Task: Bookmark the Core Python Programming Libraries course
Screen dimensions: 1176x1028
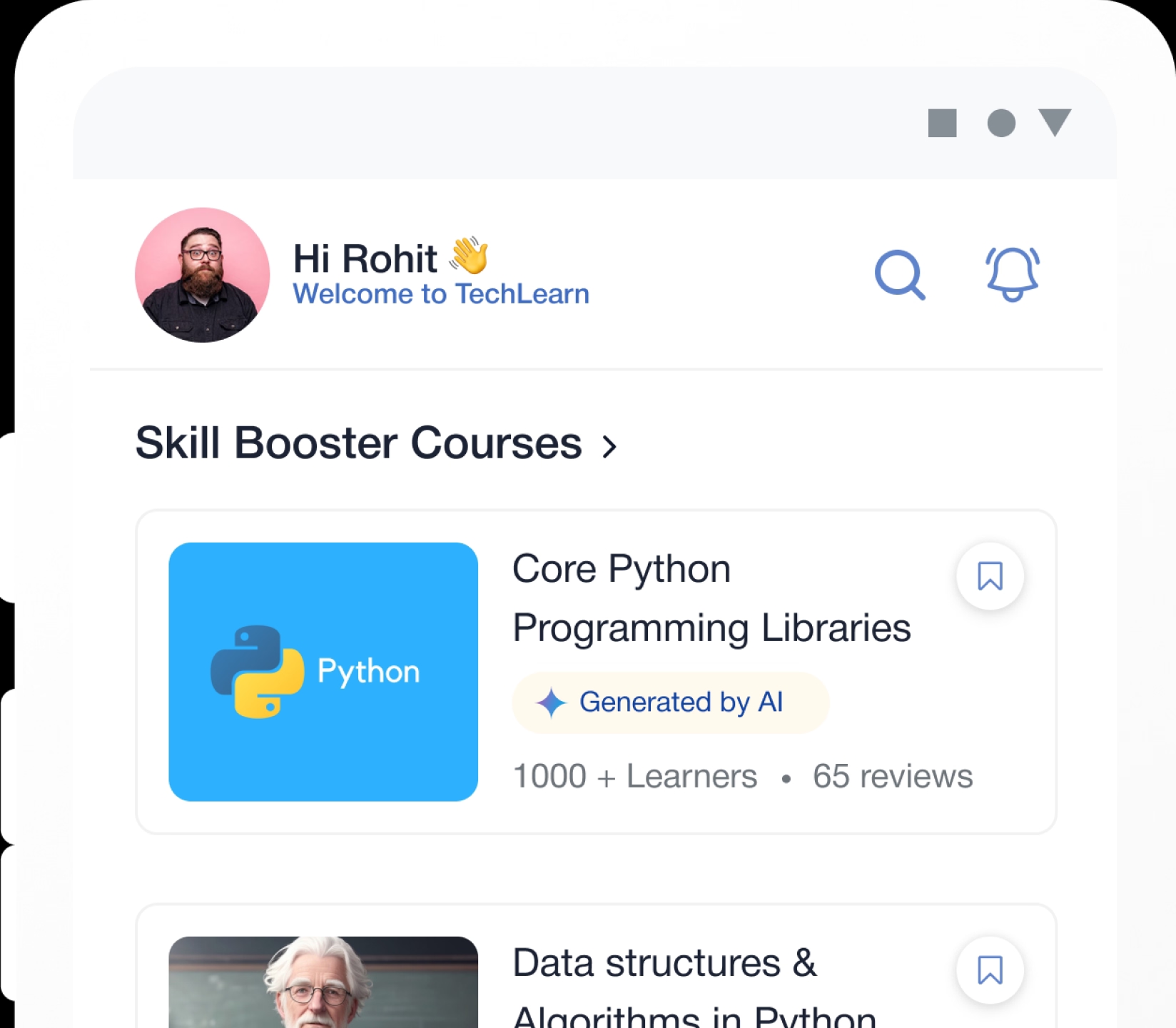Action: click(990, 576)
